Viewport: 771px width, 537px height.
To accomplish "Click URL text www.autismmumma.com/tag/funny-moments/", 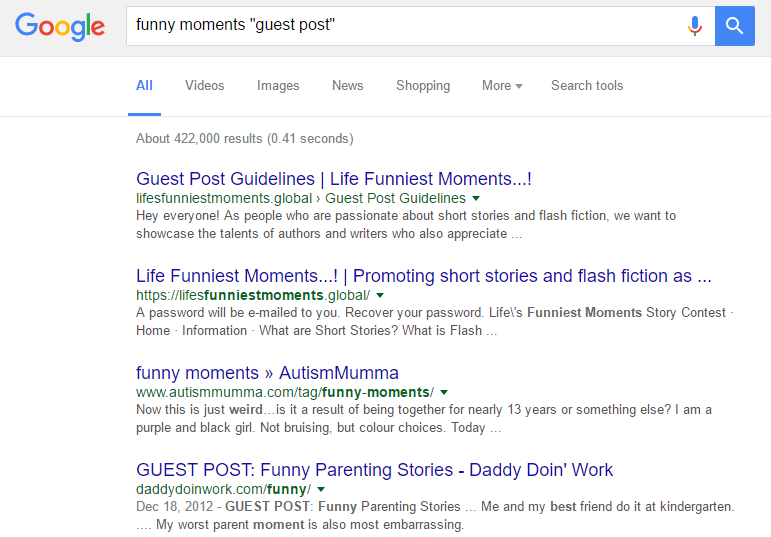I will pyautogui.click(x=285, y=392).
